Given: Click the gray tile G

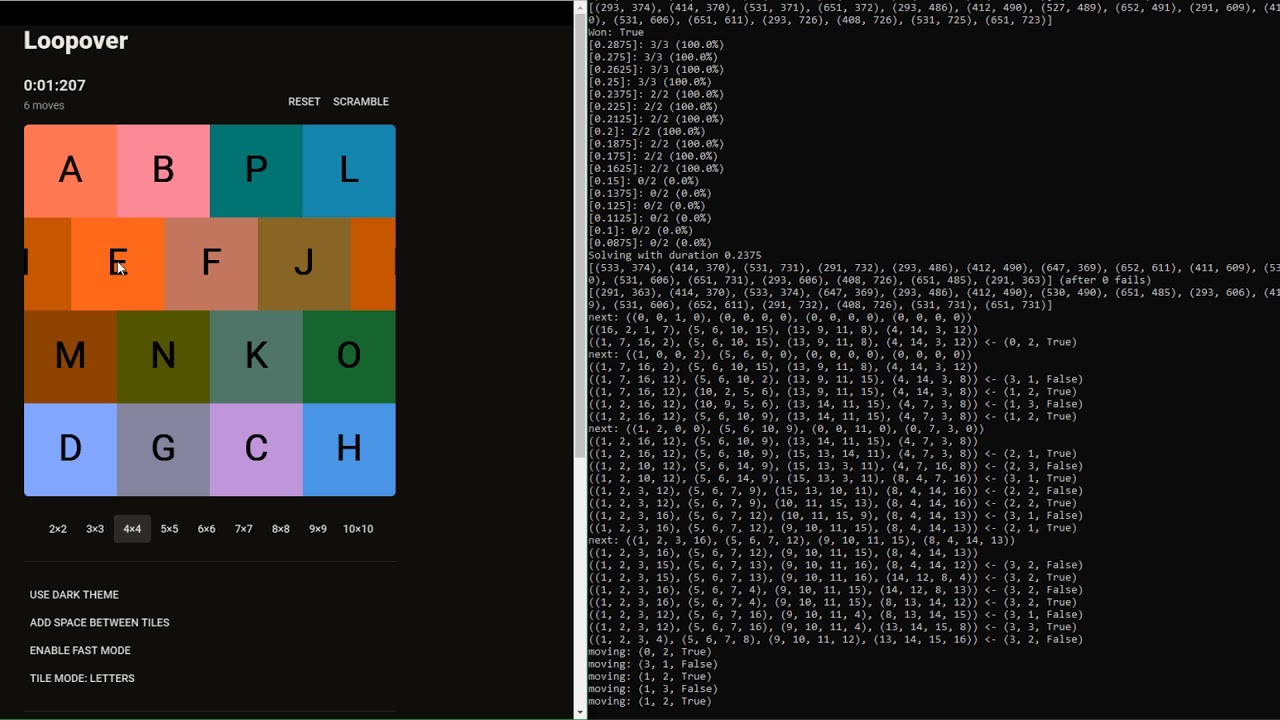Looking at the screenshot, I should pos(163,450).
